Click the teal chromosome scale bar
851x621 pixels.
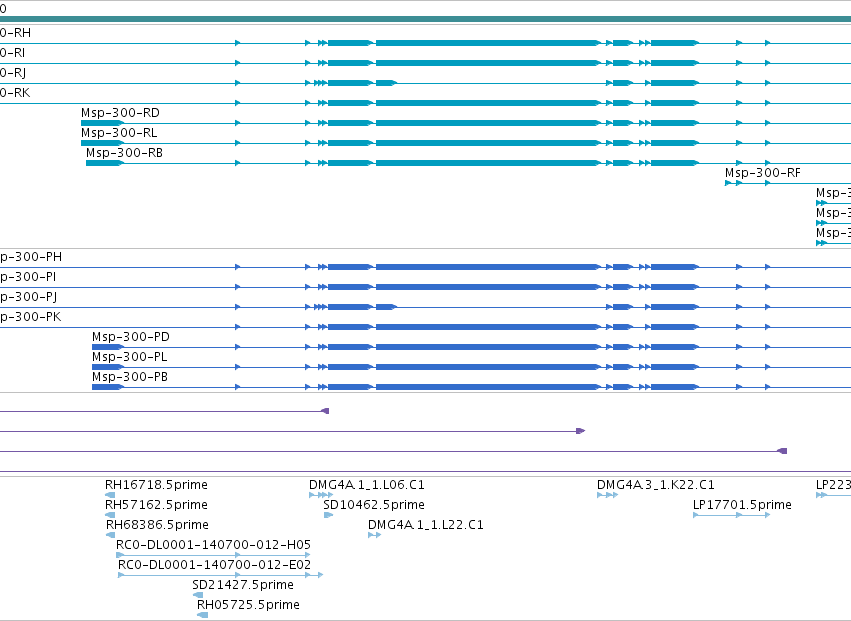426,20
